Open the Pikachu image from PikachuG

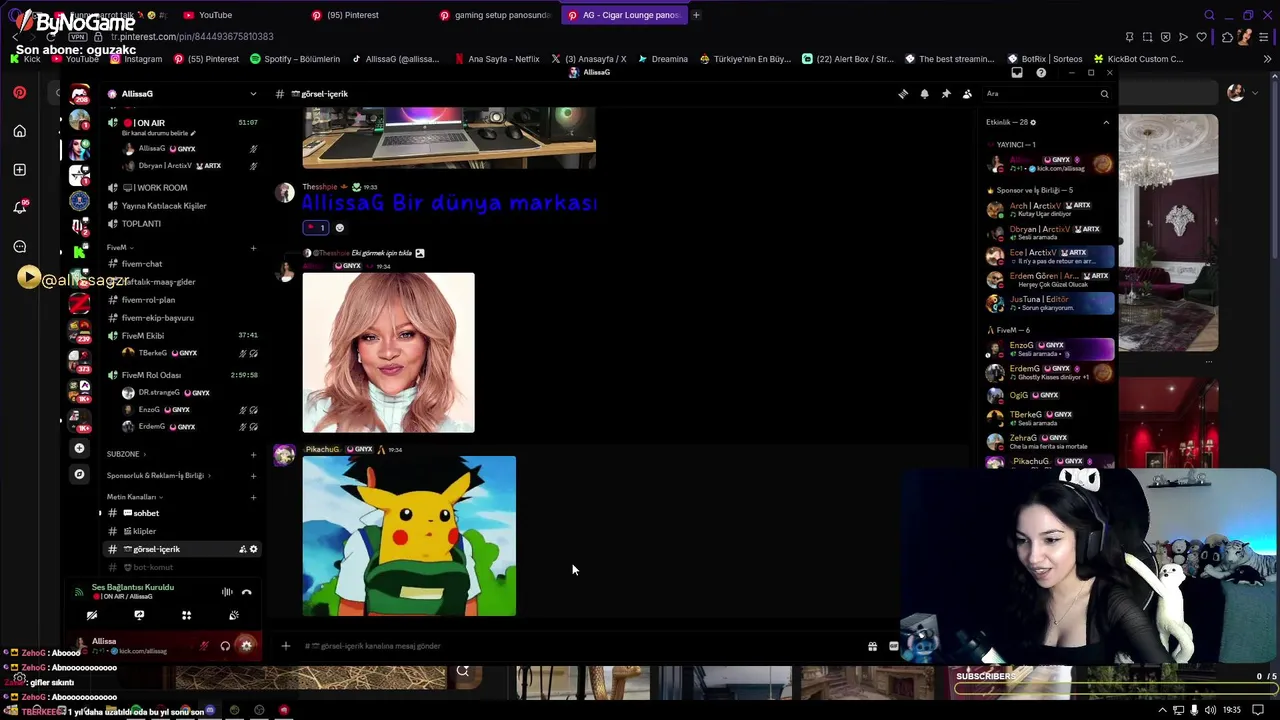(x=409, y=536)
